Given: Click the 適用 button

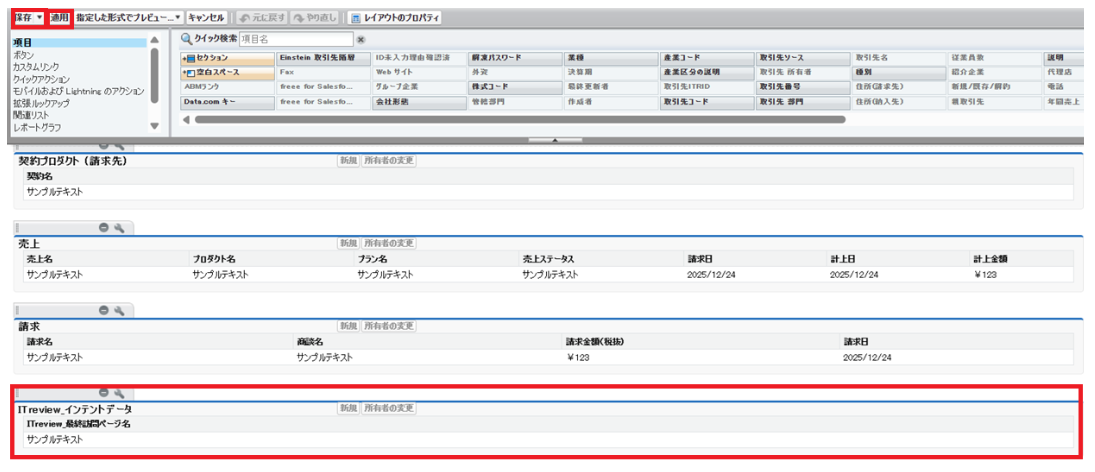Looking at the screenshot, I should coord(61,18).
